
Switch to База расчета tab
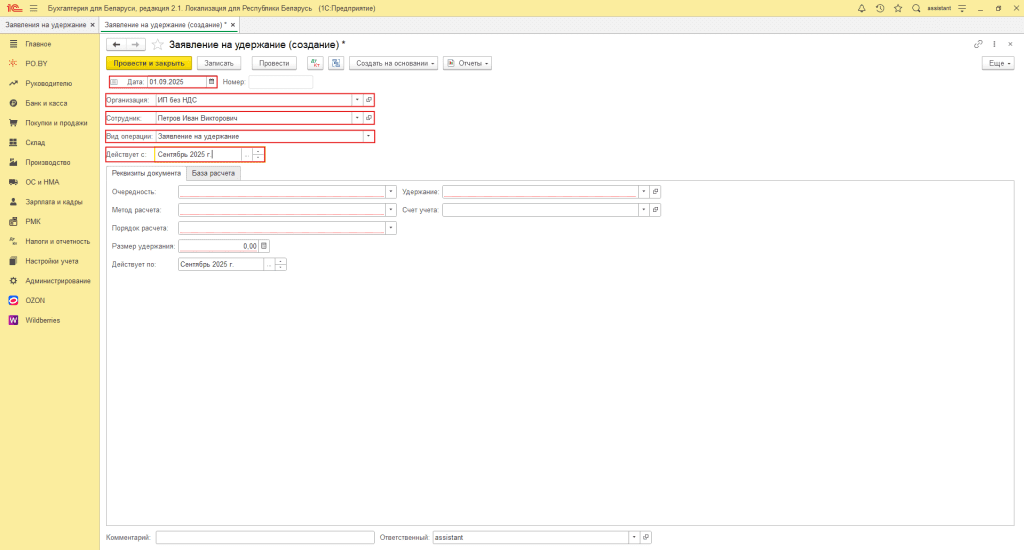(x=213, y=173)
